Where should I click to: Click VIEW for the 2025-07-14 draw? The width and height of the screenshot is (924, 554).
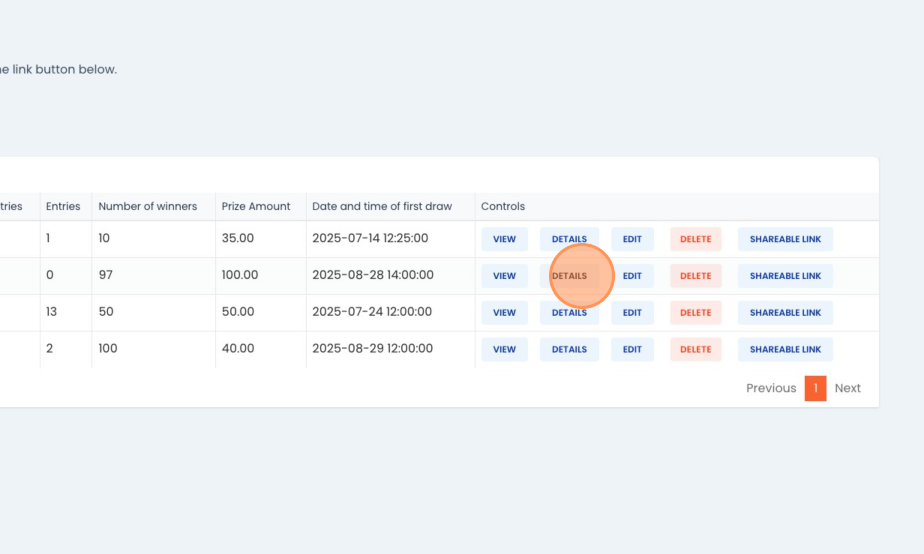tap(504, 239)
